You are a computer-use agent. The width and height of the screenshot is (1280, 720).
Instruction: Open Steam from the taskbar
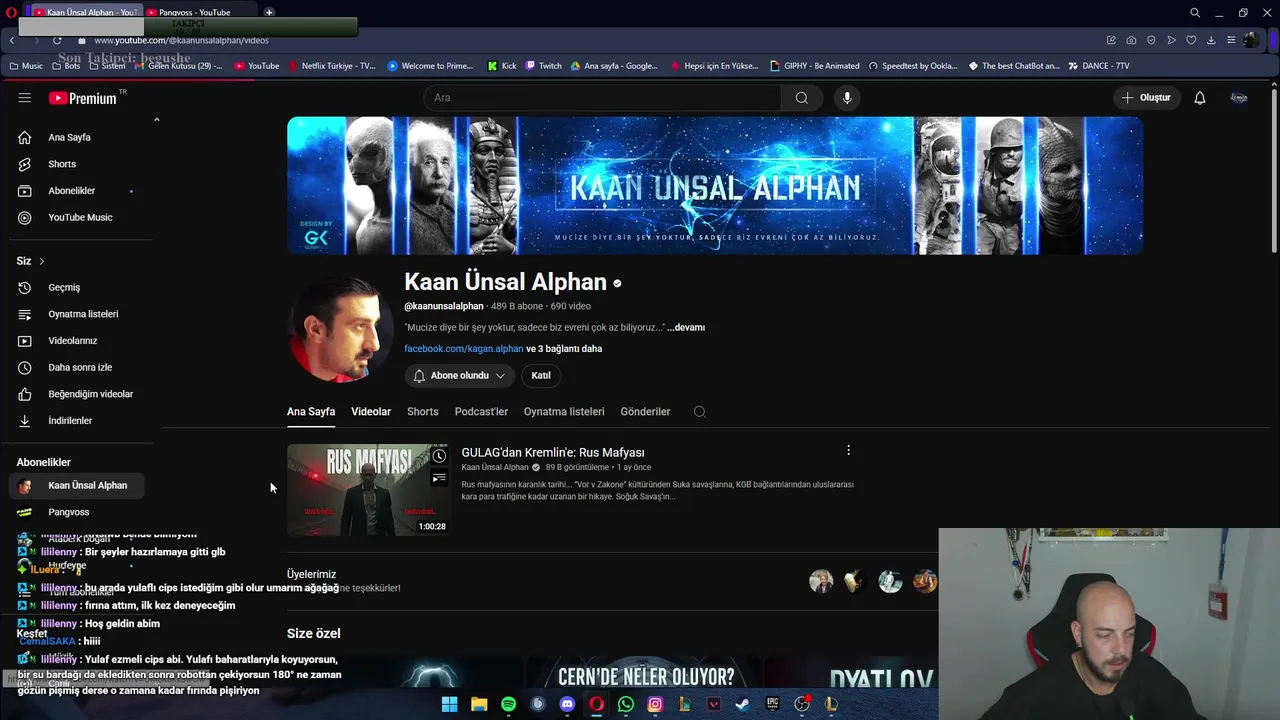(x=743, y=704)
